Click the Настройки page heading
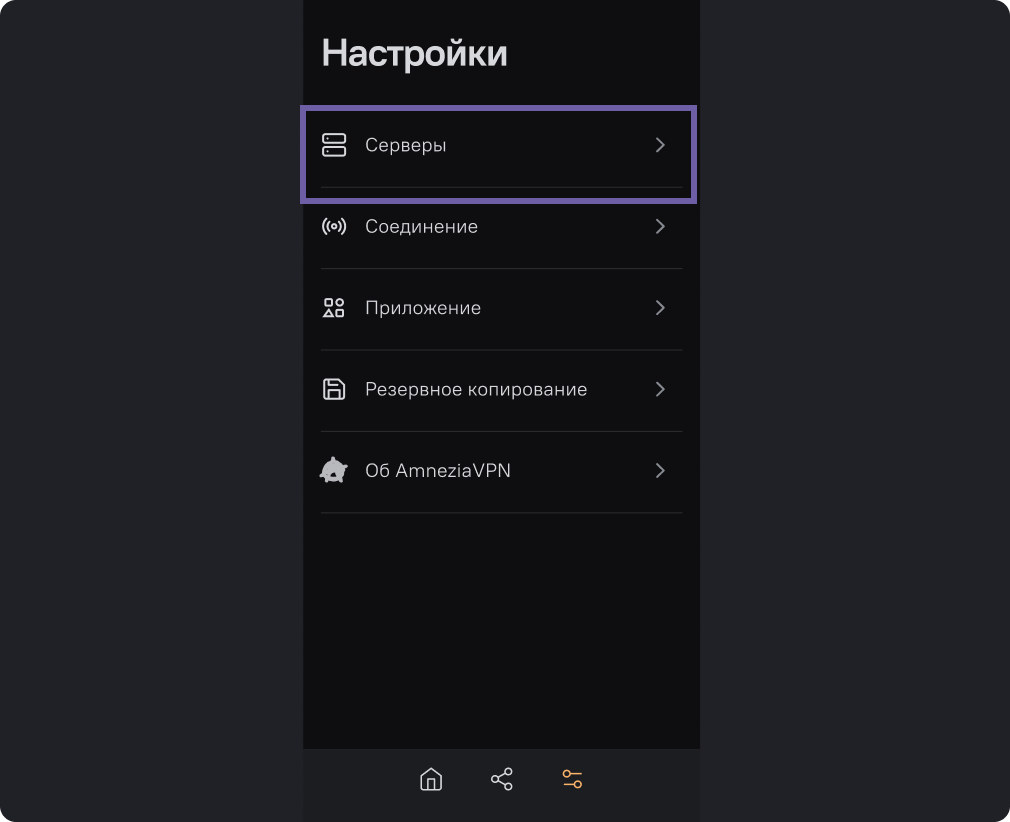 coord(414,53)
